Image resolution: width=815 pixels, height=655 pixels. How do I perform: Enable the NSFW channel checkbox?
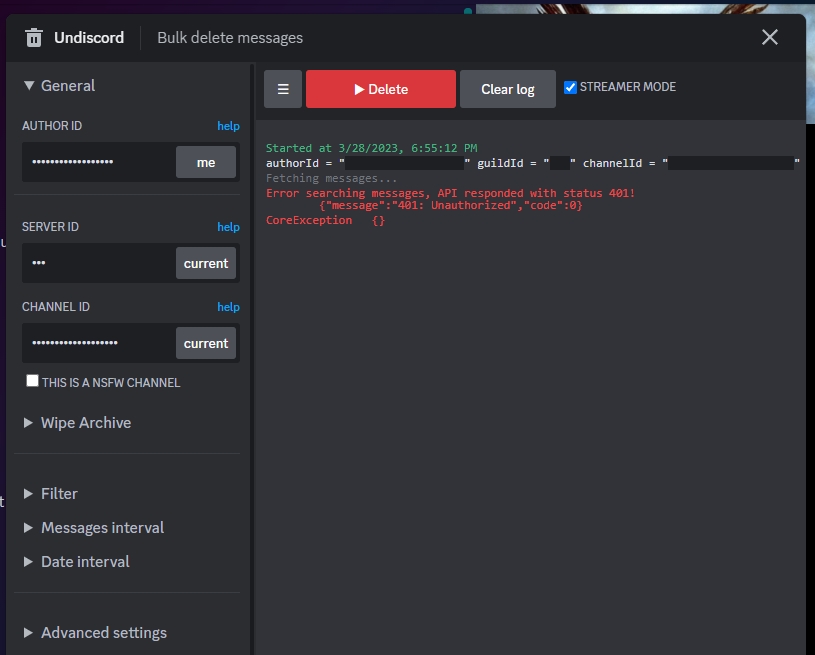[x=32, y=381]
